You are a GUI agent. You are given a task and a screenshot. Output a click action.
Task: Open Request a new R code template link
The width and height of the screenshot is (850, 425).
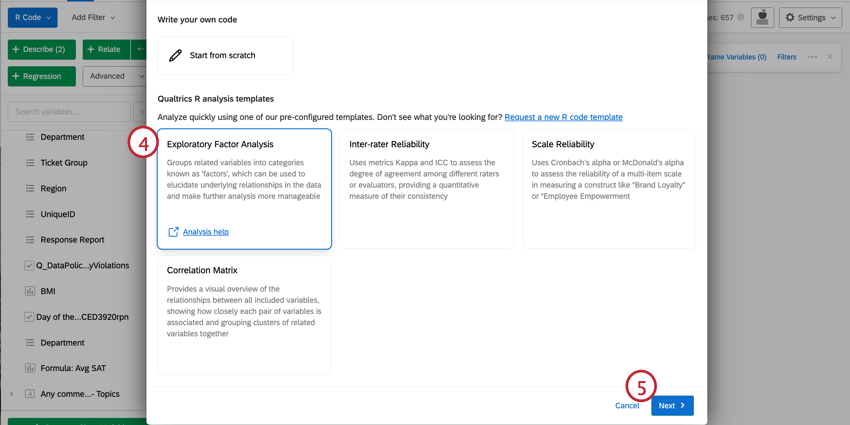click(563, 117)
